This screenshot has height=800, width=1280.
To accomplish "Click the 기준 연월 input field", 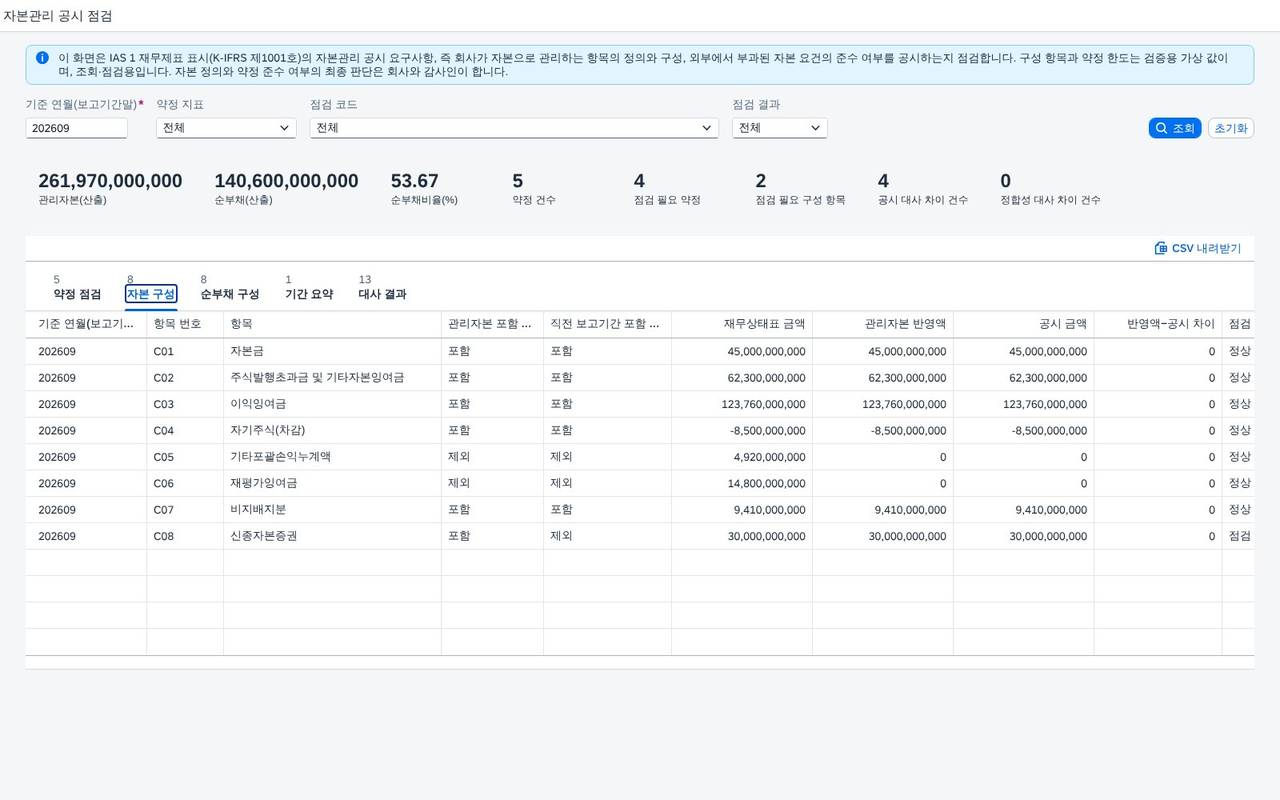I will point(77,128).
